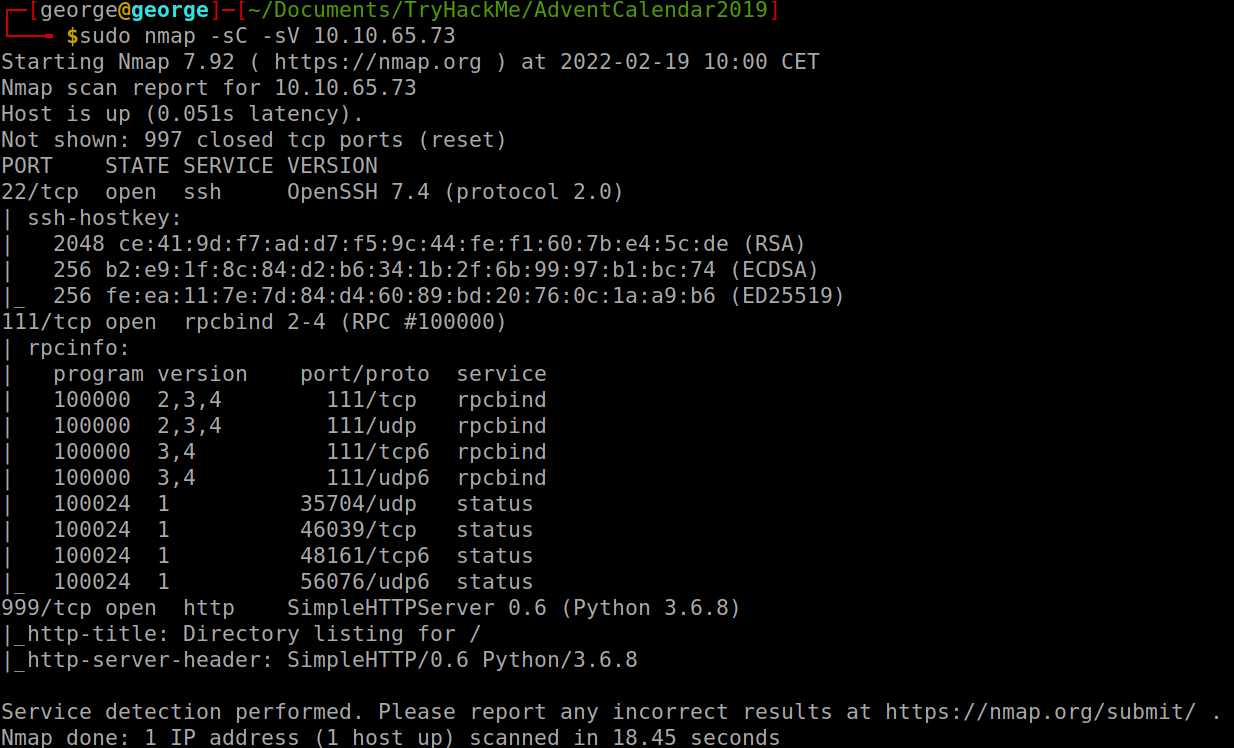Click the RSA host key fingerprint line
This screenshot has width=1234, height=748.
point(430,244)
